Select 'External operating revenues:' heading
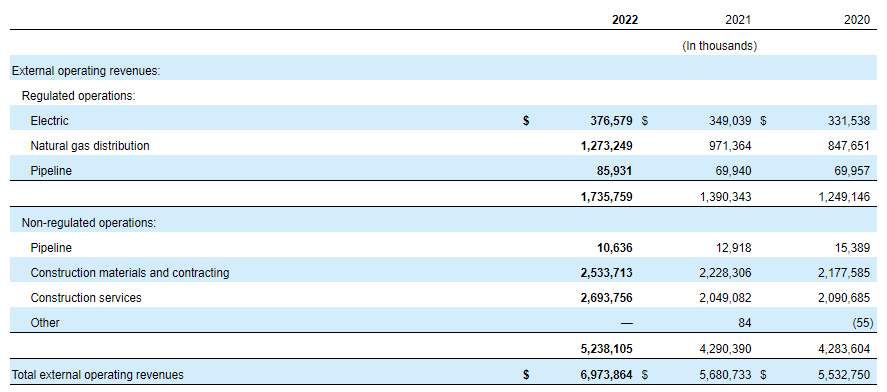Screen dimensions: 887x392 coord(86,71)
